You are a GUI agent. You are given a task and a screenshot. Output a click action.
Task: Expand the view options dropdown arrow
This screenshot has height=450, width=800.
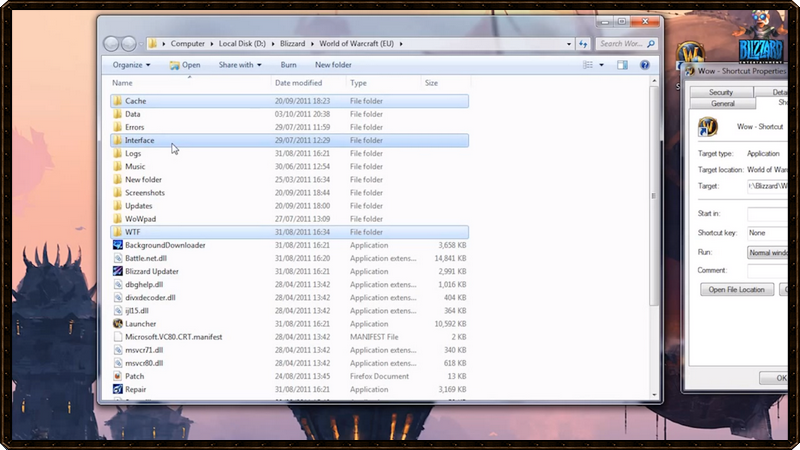[x=601, y=65]
